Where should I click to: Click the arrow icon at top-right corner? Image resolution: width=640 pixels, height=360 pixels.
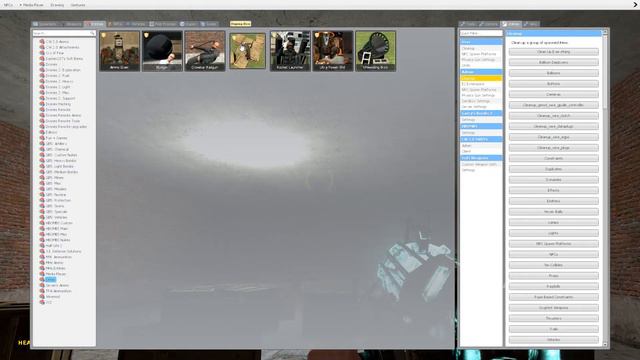click(x=636, y=4)
